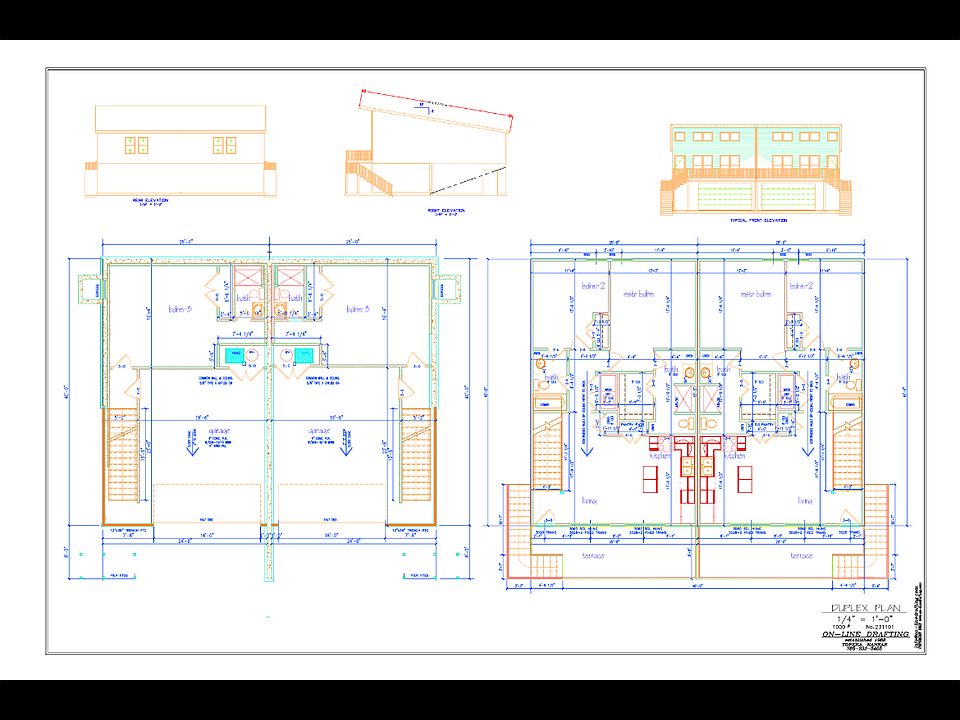
Task: Click the cyan sink in left lower unit
Action: pyautogui.click(x=234, y=355)
